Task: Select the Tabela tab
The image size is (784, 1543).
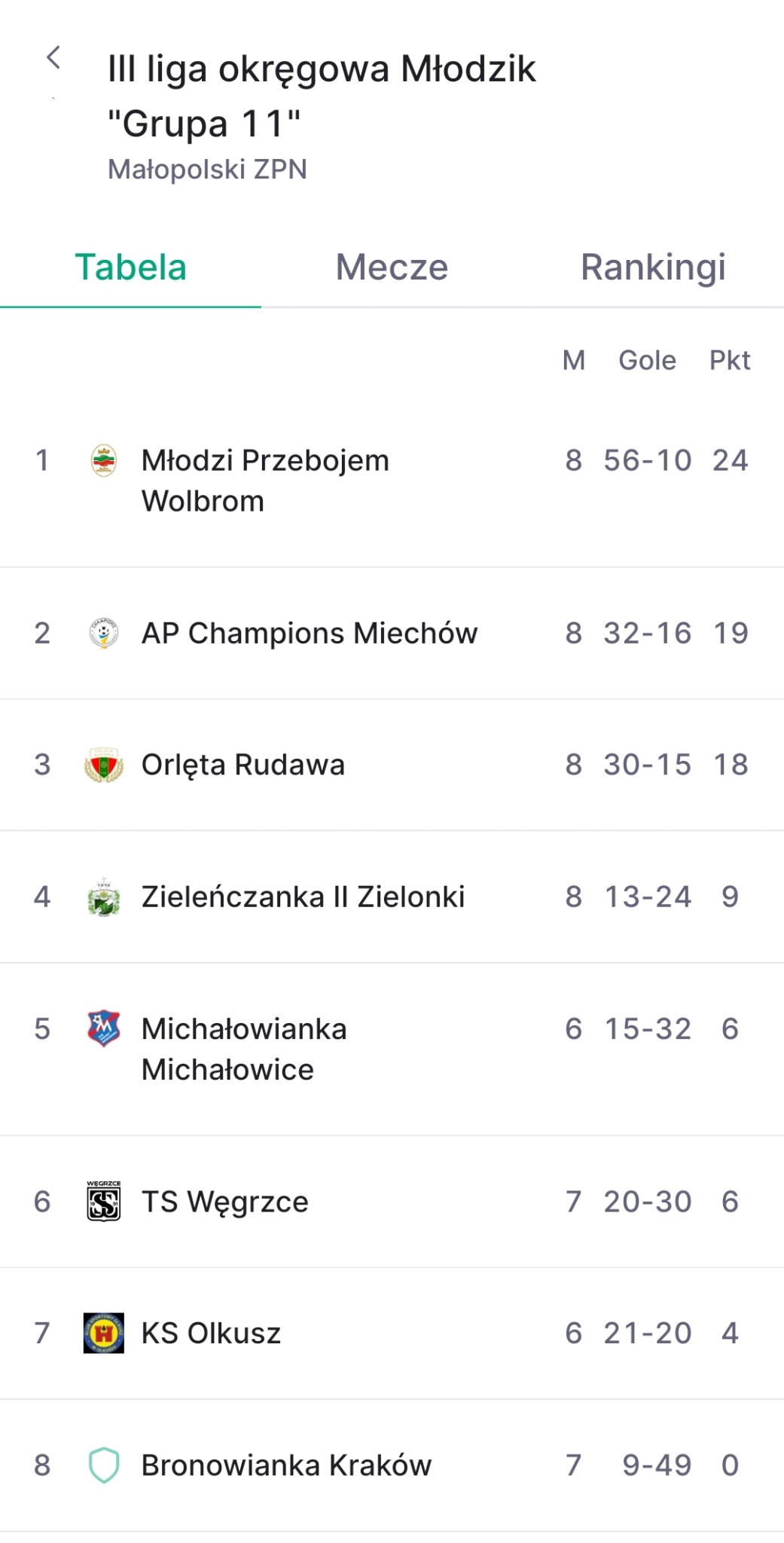Action: 130,267
